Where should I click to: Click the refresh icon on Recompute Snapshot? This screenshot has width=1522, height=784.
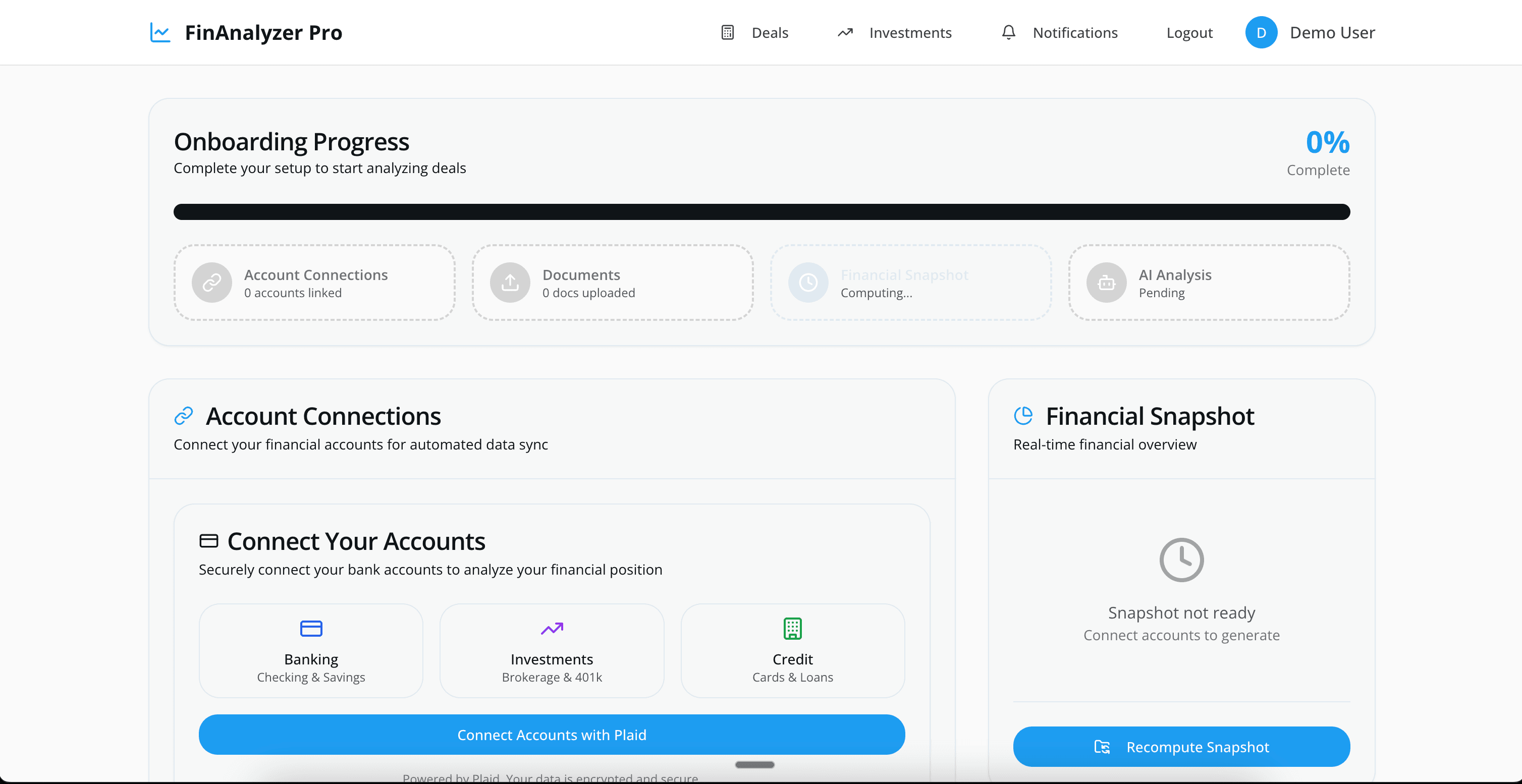tap(1102, 747)
